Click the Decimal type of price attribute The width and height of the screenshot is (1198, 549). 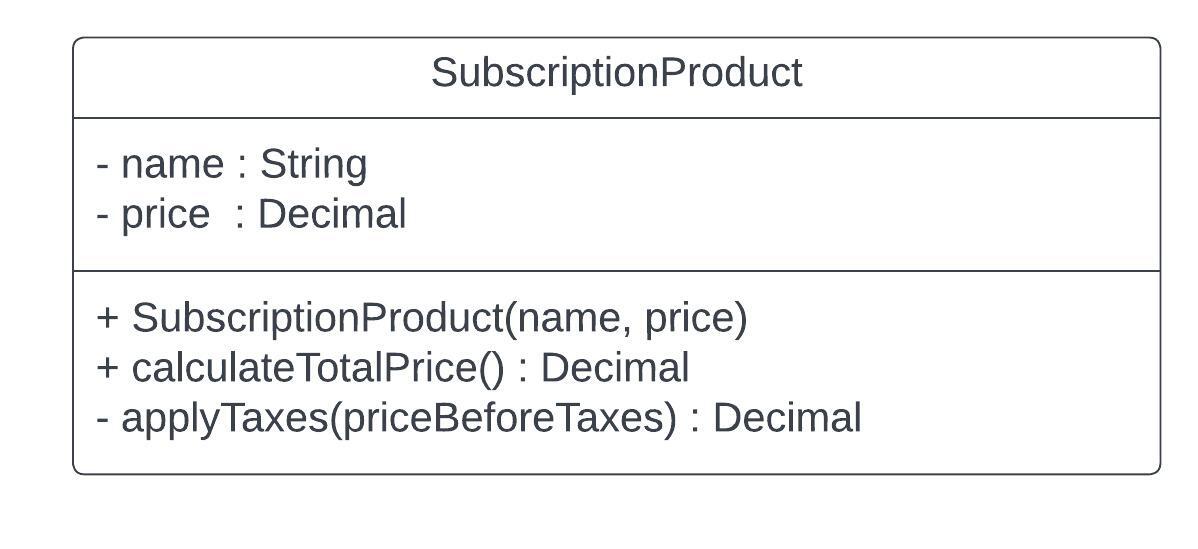(332, 214)
